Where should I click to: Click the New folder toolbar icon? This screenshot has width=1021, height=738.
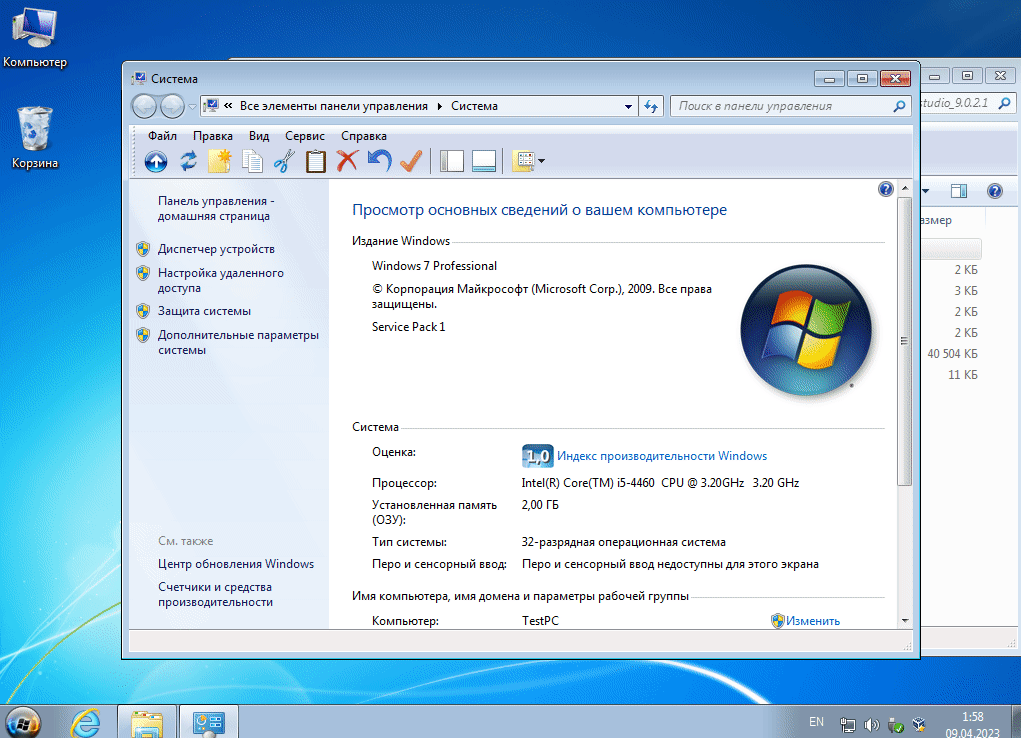click(219, 161)
